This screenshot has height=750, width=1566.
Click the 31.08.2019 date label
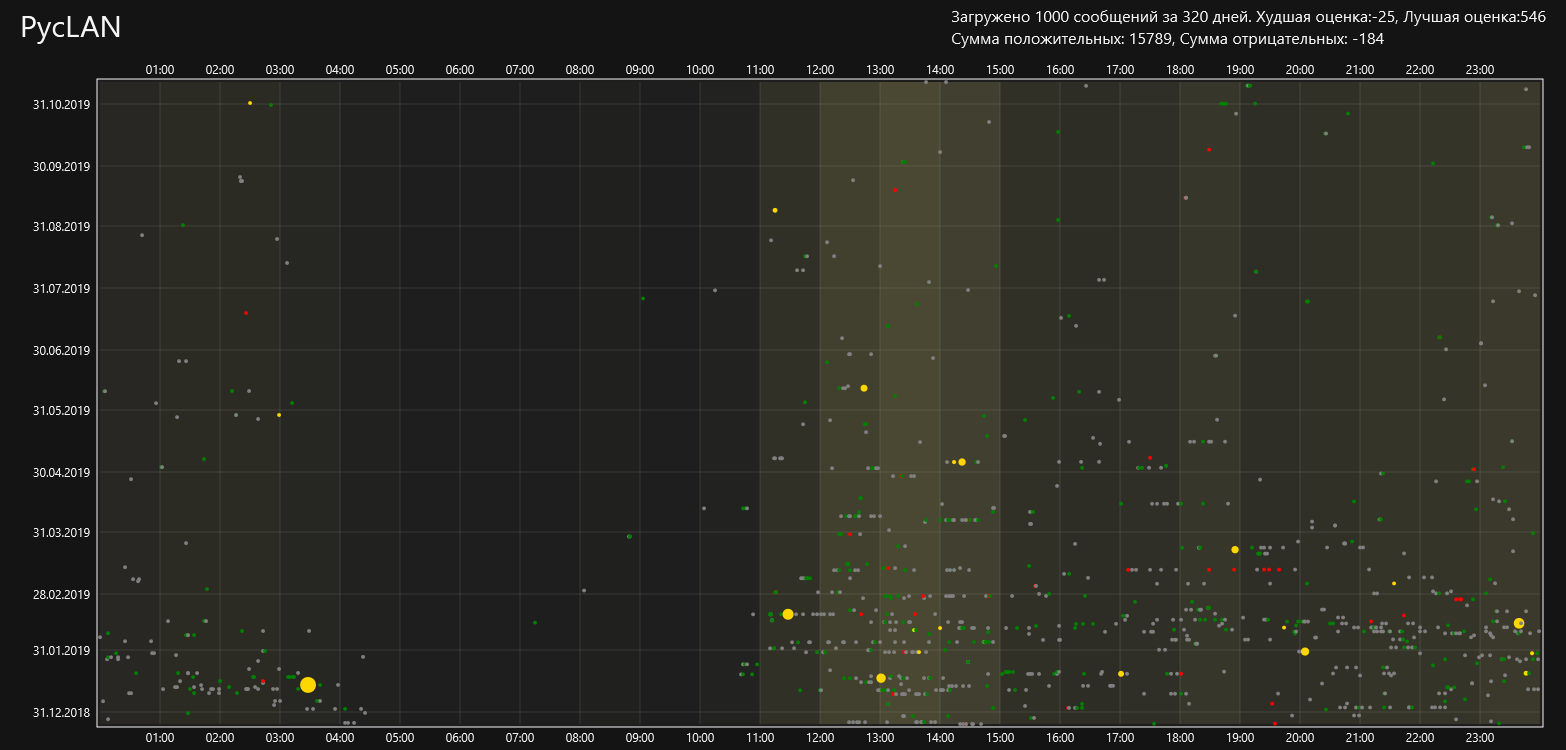pos(62,227)
